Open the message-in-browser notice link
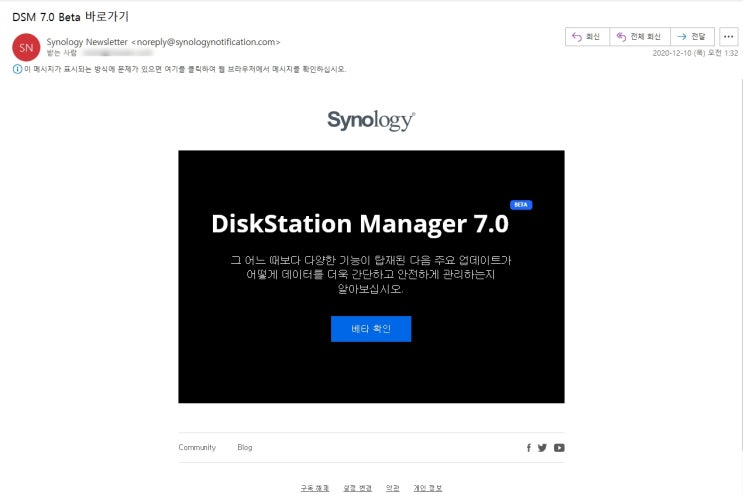This screenshot has height=494, width=743. click(185, 69)
